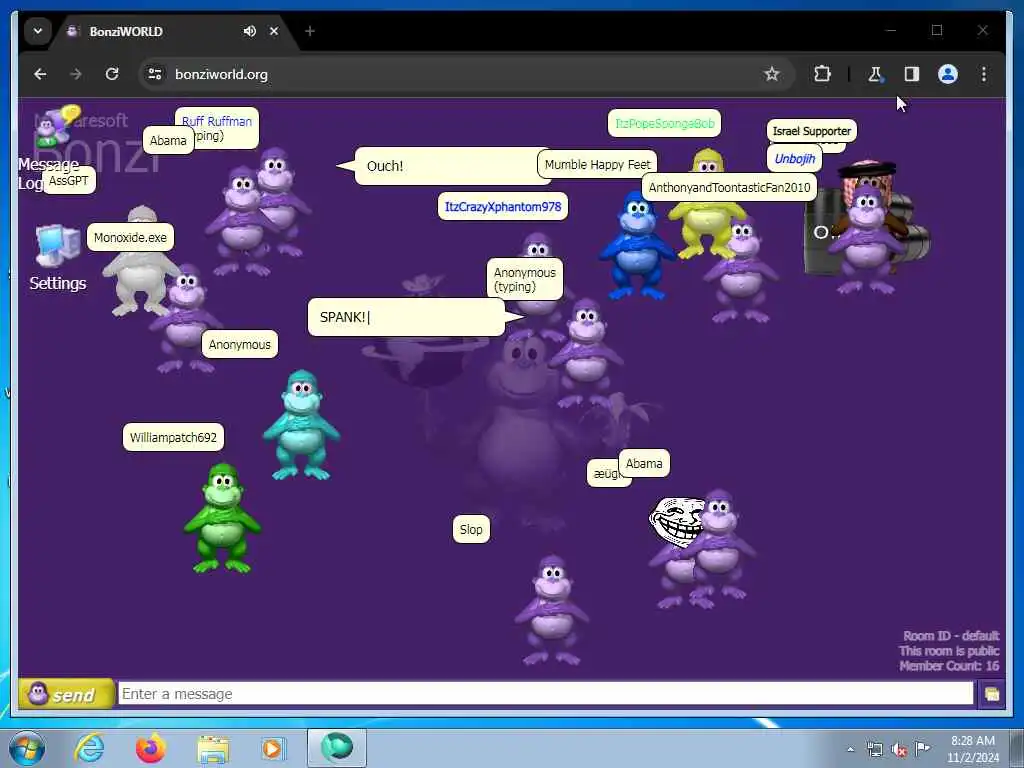Click the blue ItzCrazyXphantom978 Bonzi
The height and width of the screenshot is (768, 1024).
coord(637,246)
